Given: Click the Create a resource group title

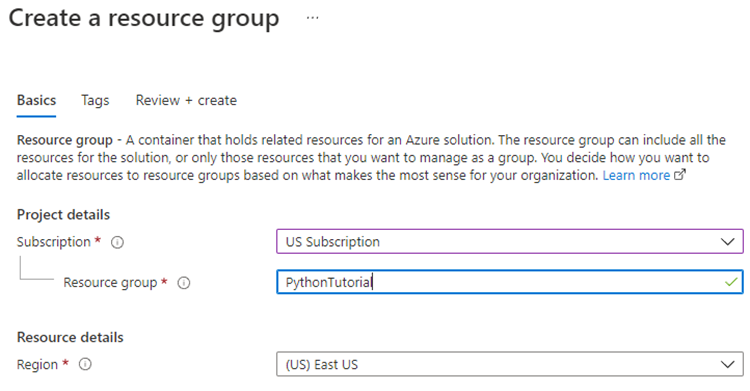Looking at the screenshot, I should coord(144,19).
